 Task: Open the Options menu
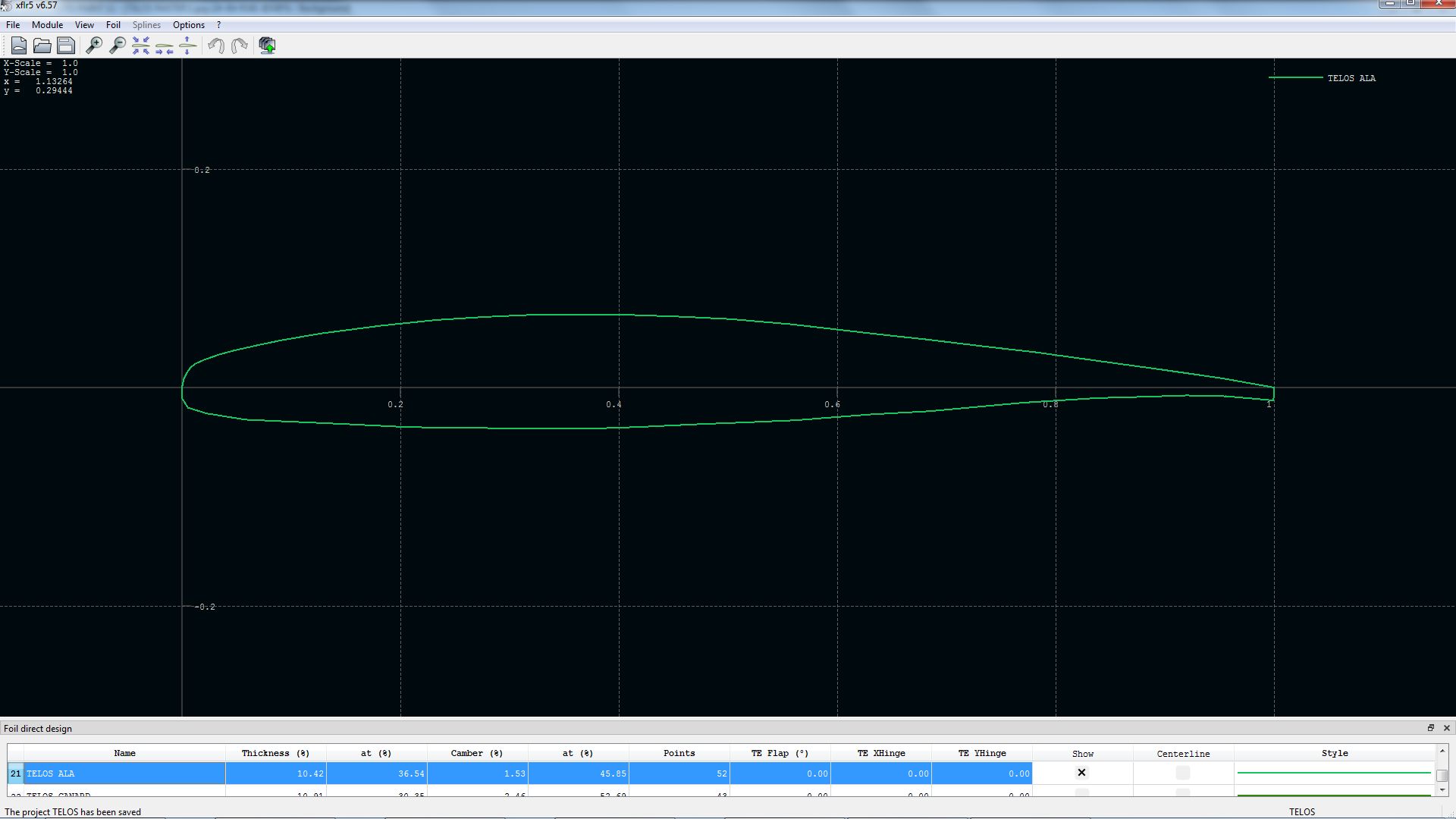coord(189,25)
